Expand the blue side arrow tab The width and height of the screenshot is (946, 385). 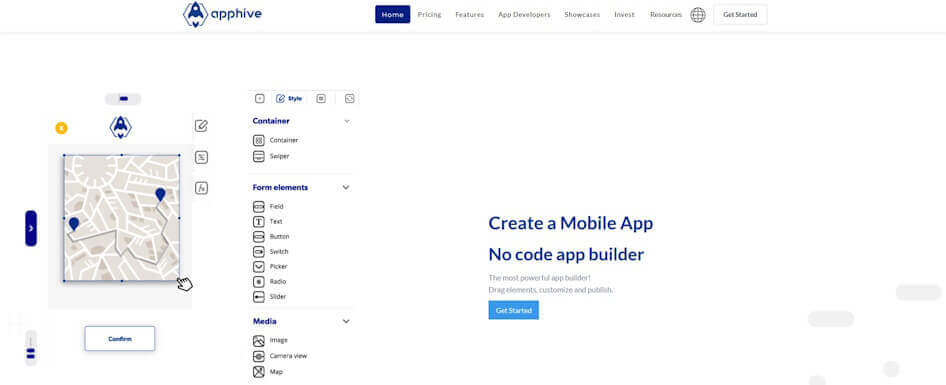(31, 228)
